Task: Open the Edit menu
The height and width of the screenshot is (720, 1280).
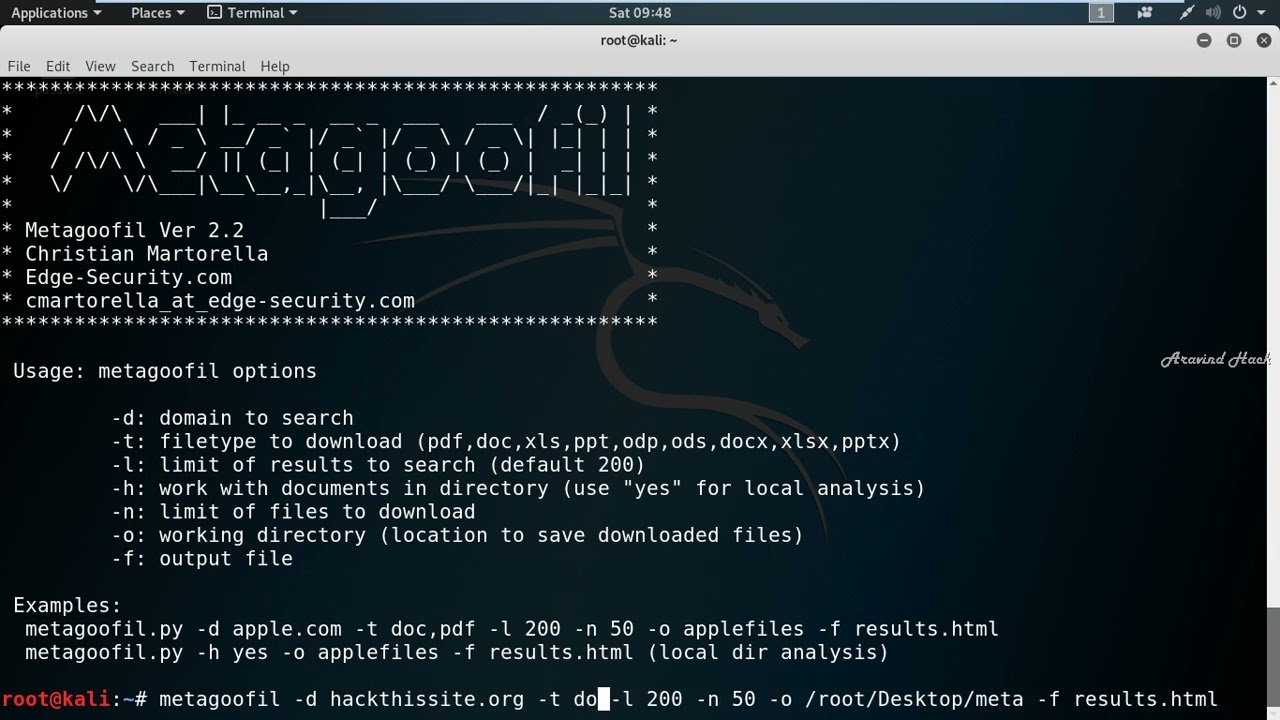Action: [58, 66]
